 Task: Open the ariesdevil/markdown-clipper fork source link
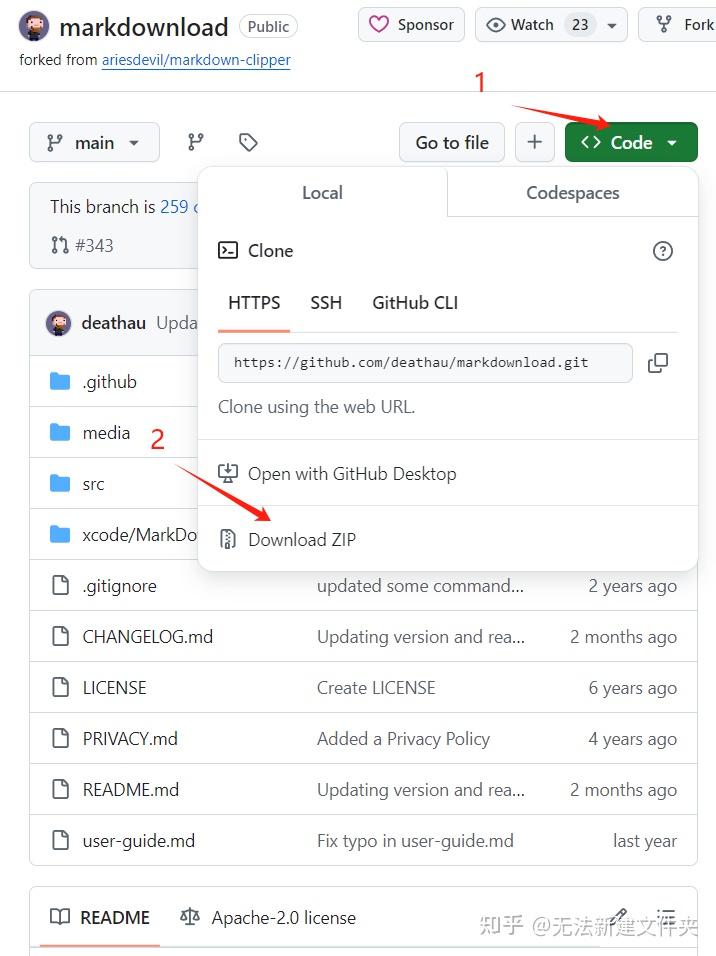coord(196,60)
